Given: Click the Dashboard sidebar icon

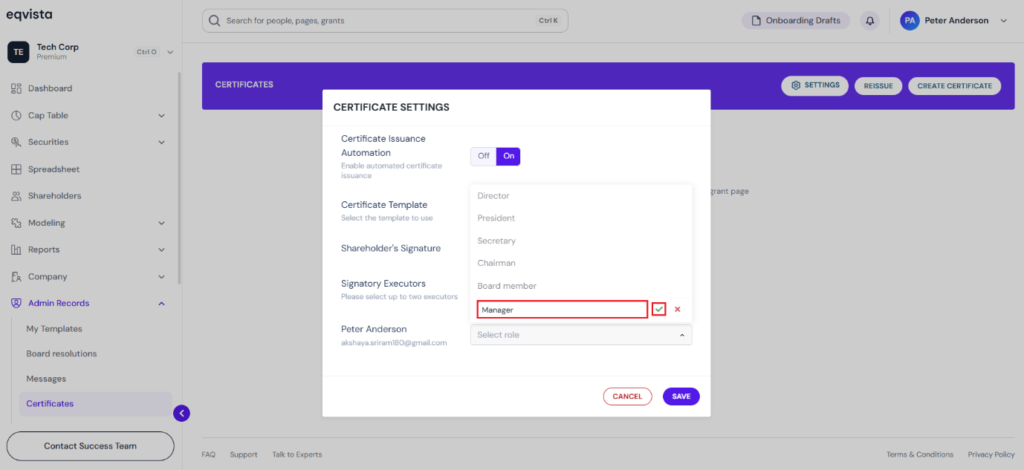Looking at the screenshot, I should tap(16, 88).
